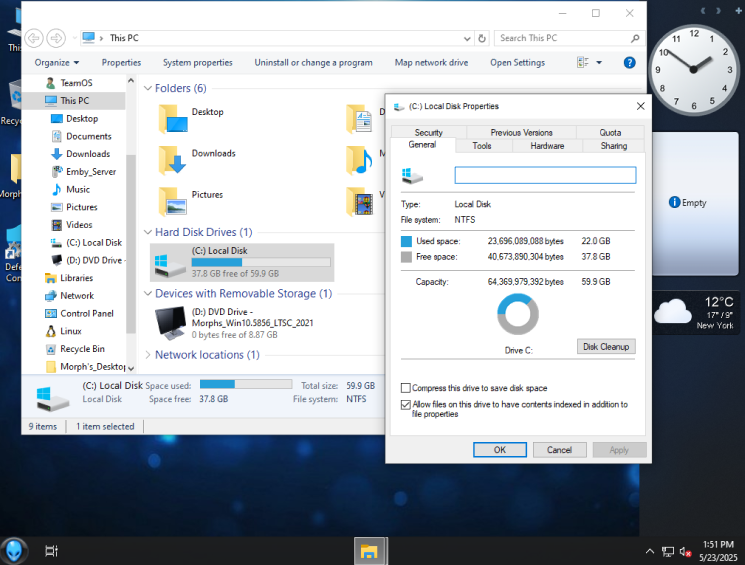Toggle Allow files to be indexed checkbox
745x565 pixels.
pos(406,405)
